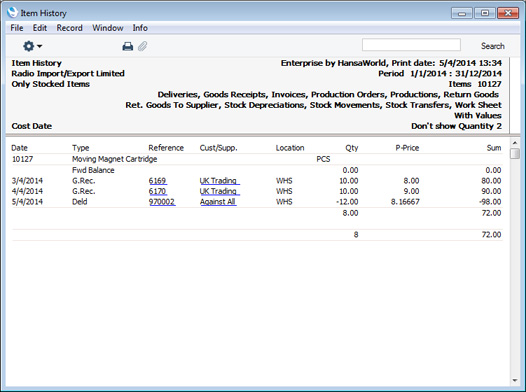Open goods receipt reference 6170
The width and height of the screenshot is (526, 392).
(157, 191)
